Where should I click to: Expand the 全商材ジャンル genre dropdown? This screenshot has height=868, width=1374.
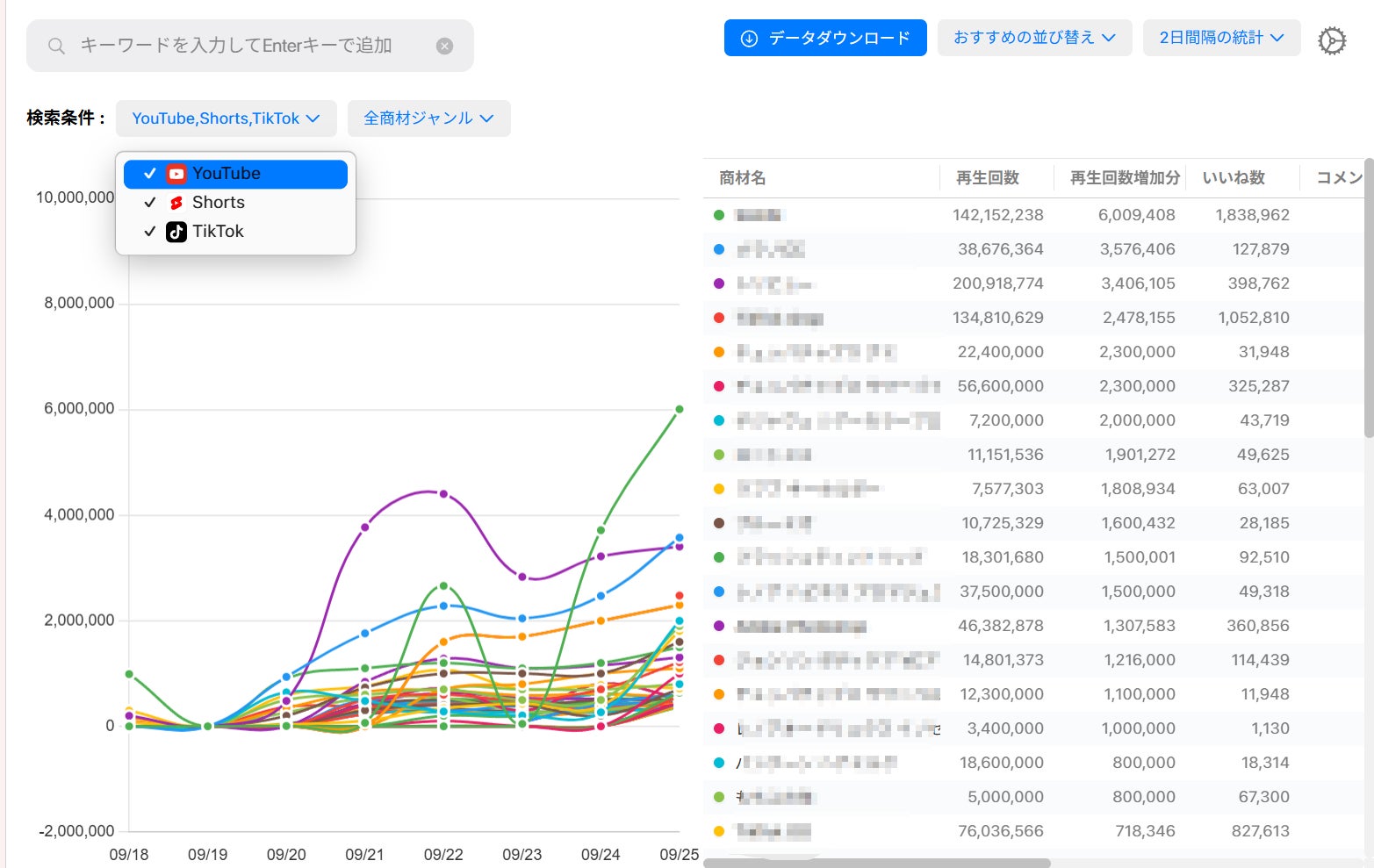(429, 118)
